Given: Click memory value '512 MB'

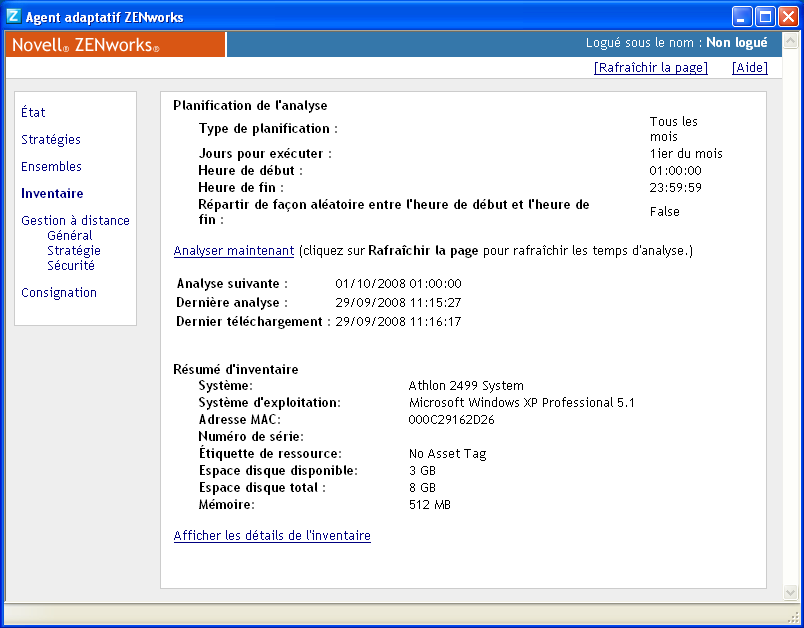Looking at the screenshot, I should point(430,504).
